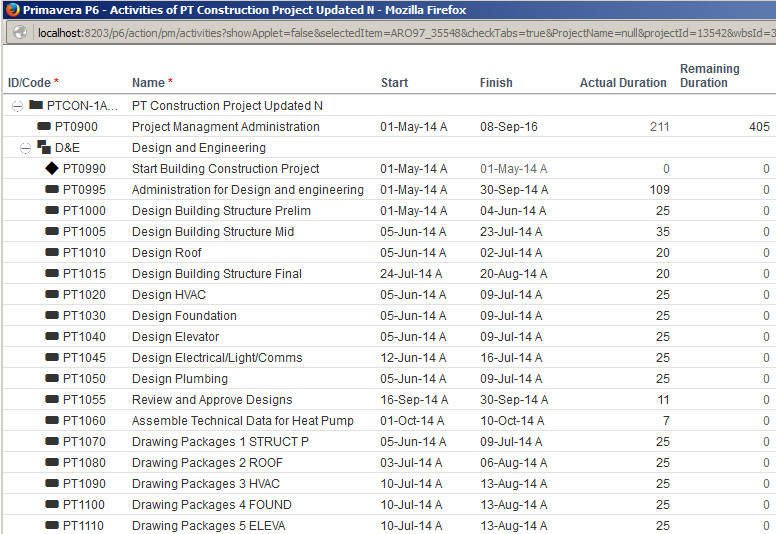
Task: Select 'Design Electrical/Light/Comms' activity name
Action: coord(217,358)
